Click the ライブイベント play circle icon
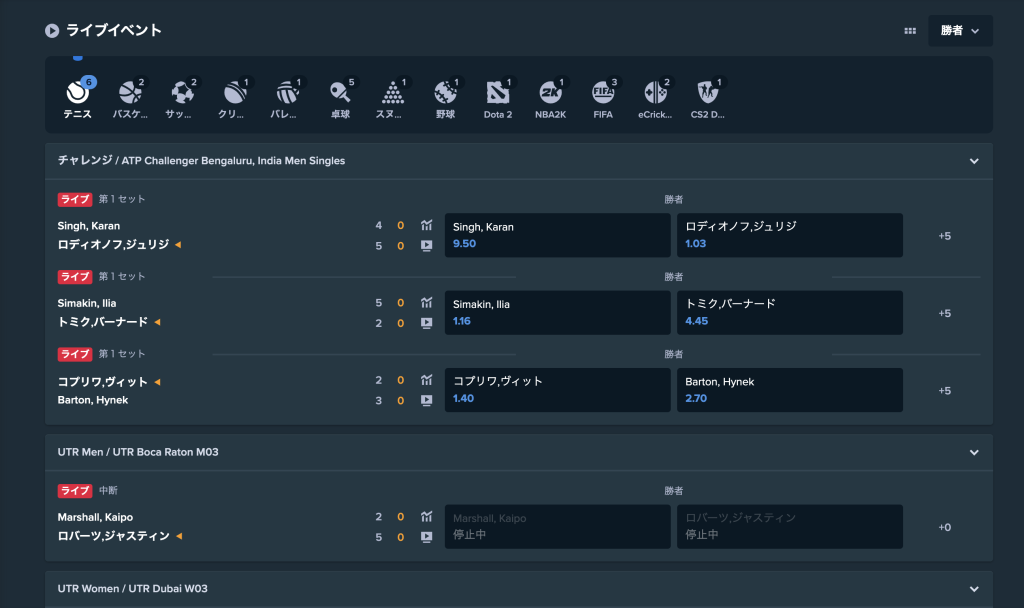1024x608 pixels. (x=52, y=31)
